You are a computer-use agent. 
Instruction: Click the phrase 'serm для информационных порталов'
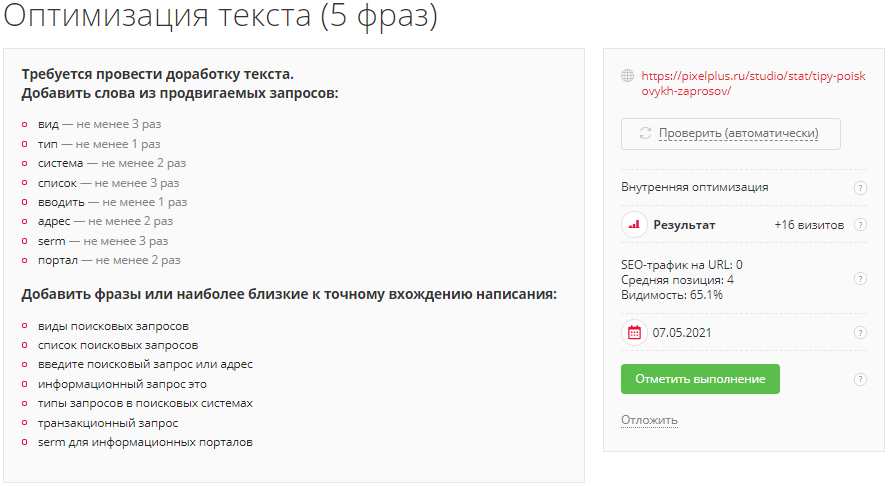pyautogui.click(x=145, y=442)
